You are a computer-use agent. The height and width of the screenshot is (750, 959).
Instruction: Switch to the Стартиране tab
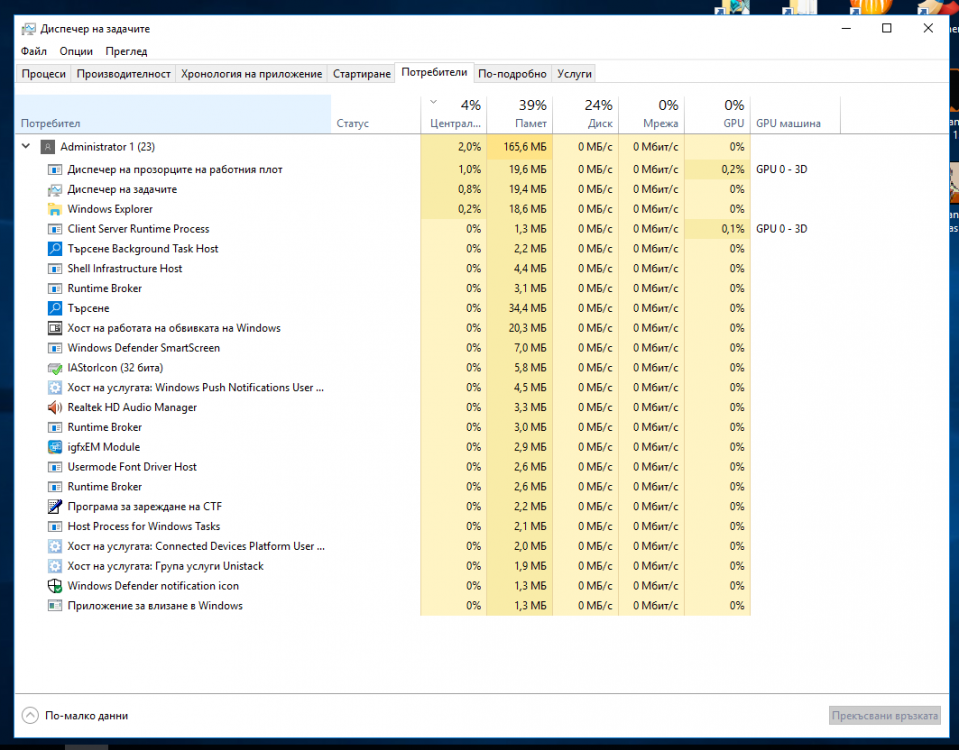(361, 74)
